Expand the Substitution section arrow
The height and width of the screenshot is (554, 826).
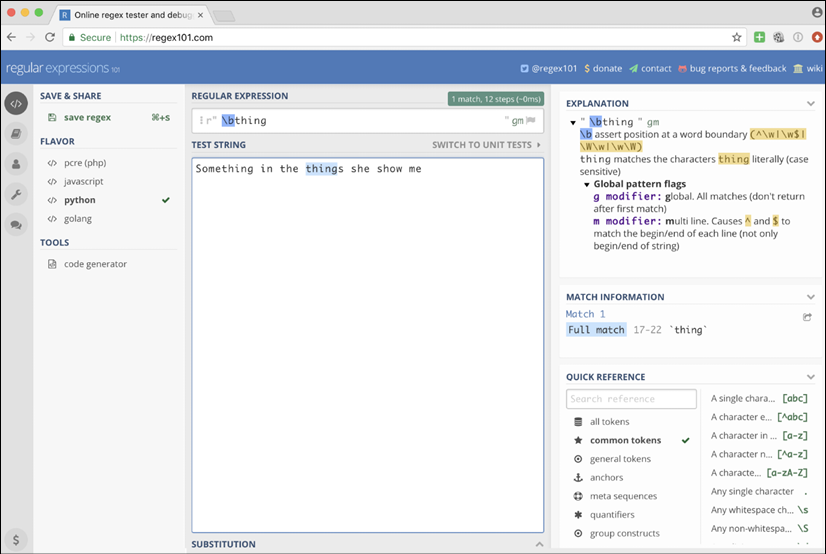[539, 544]
